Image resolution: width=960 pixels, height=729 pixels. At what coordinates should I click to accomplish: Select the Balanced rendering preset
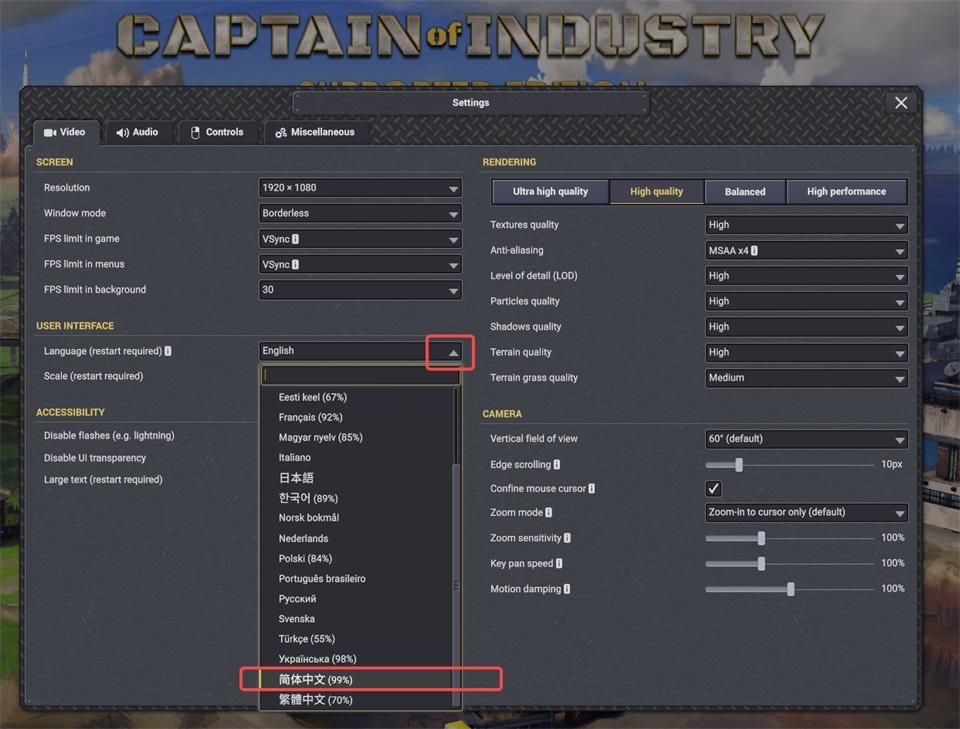(745, 192)
